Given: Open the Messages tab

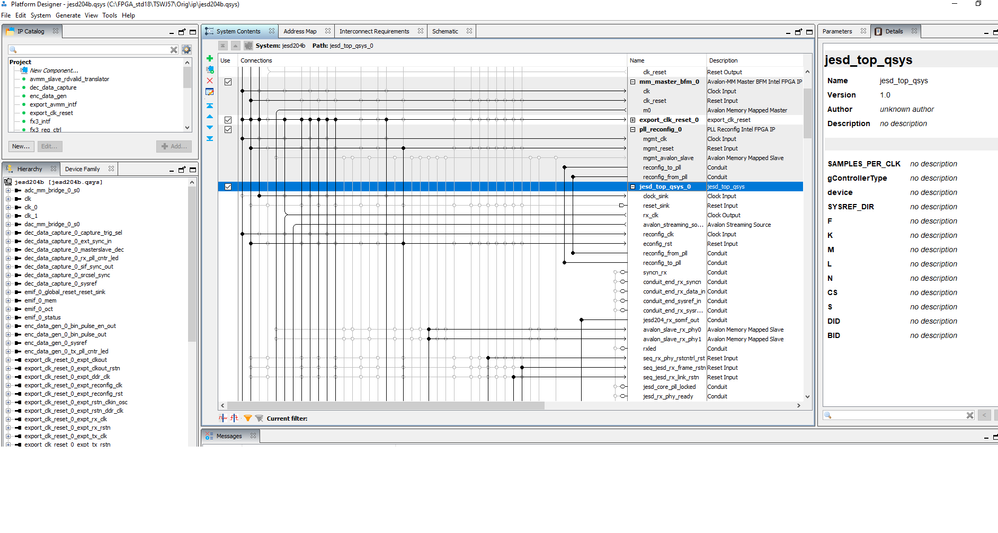Looking at the screenshot, I should click(229, 436).
